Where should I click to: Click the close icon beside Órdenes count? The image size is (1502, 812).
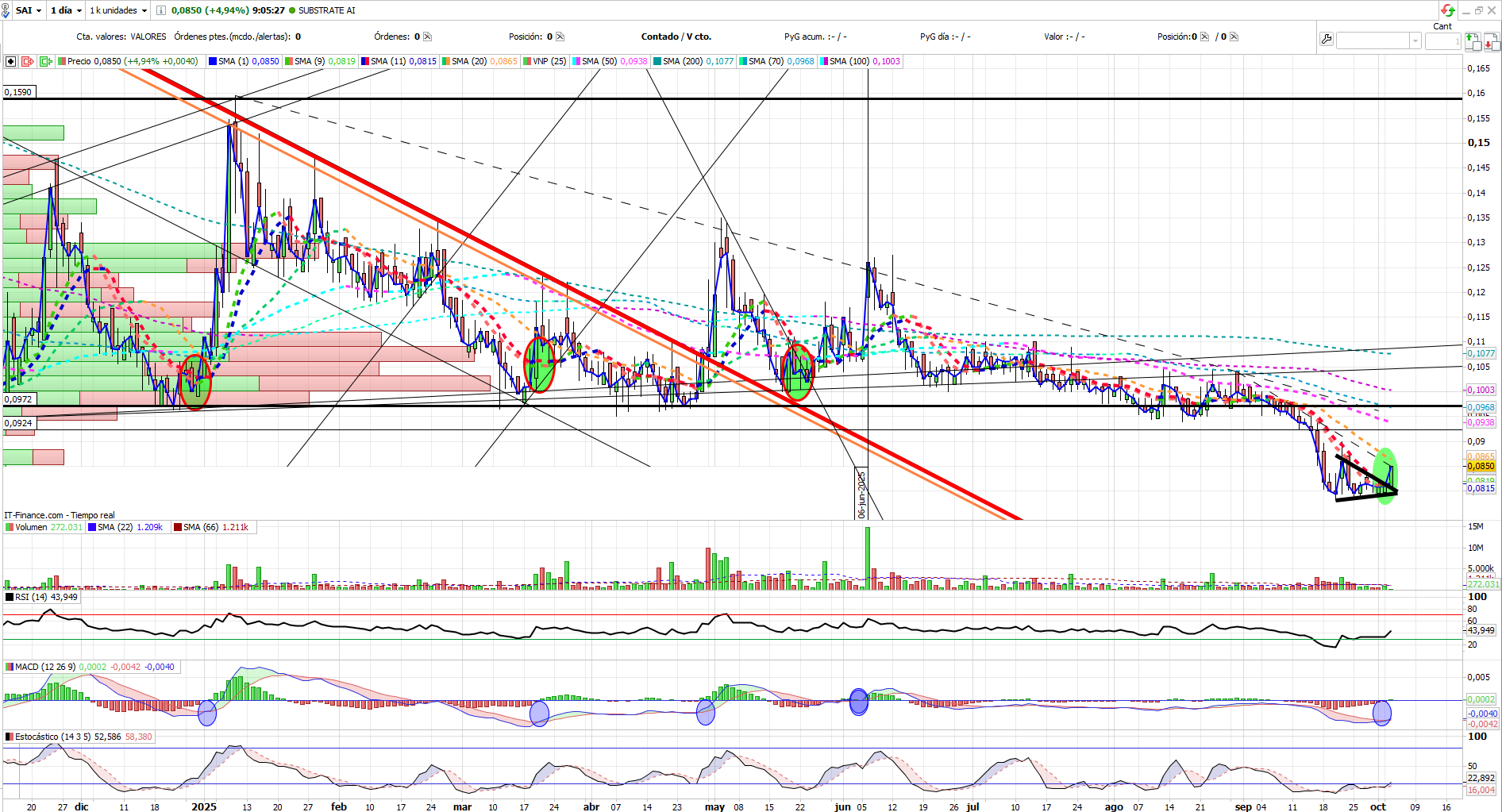pyautogui.click(x=428, y=37)
